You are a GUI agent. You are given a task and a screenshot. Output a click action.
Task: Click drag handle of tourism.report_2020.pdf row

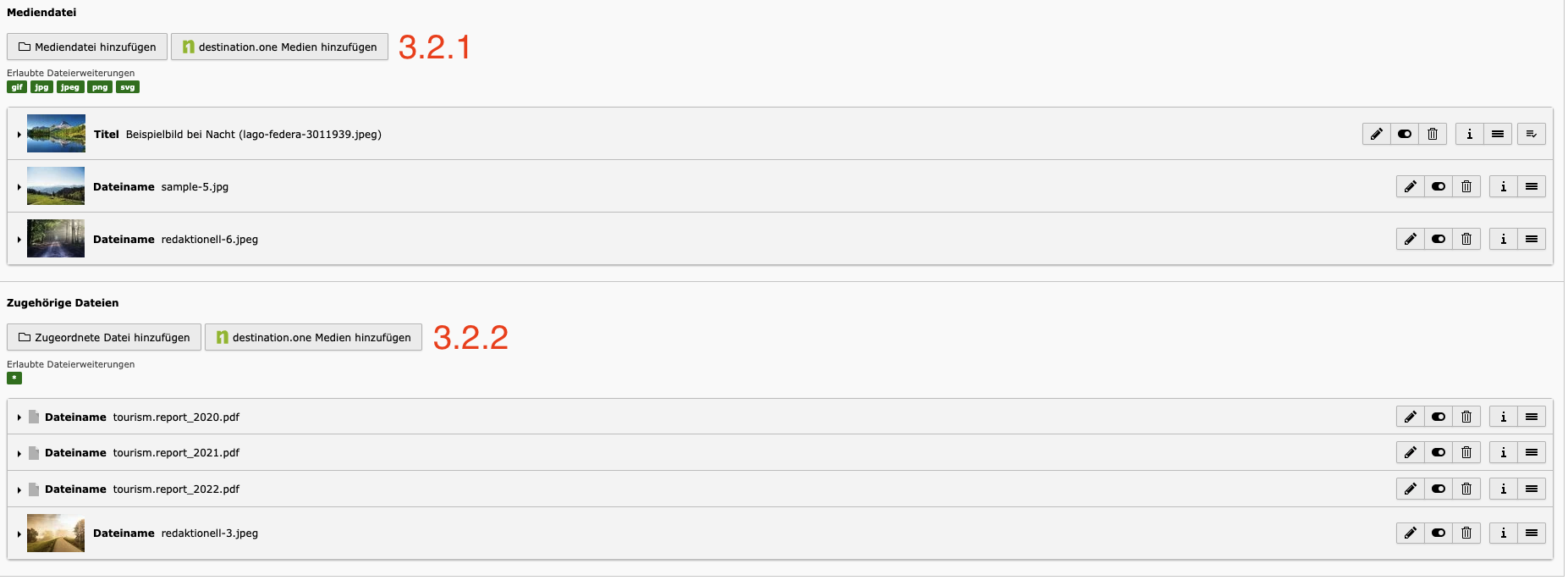[x=1531, y=417]
